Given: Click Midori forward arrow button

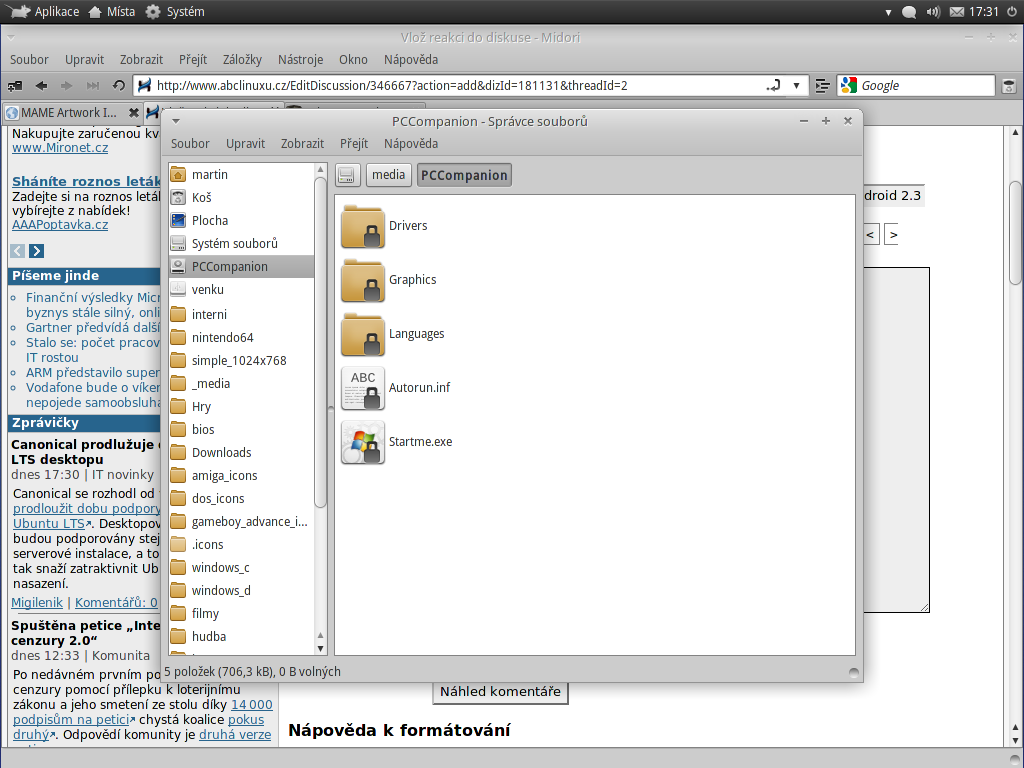Looking at the screenshot, I should click(67, 86).
